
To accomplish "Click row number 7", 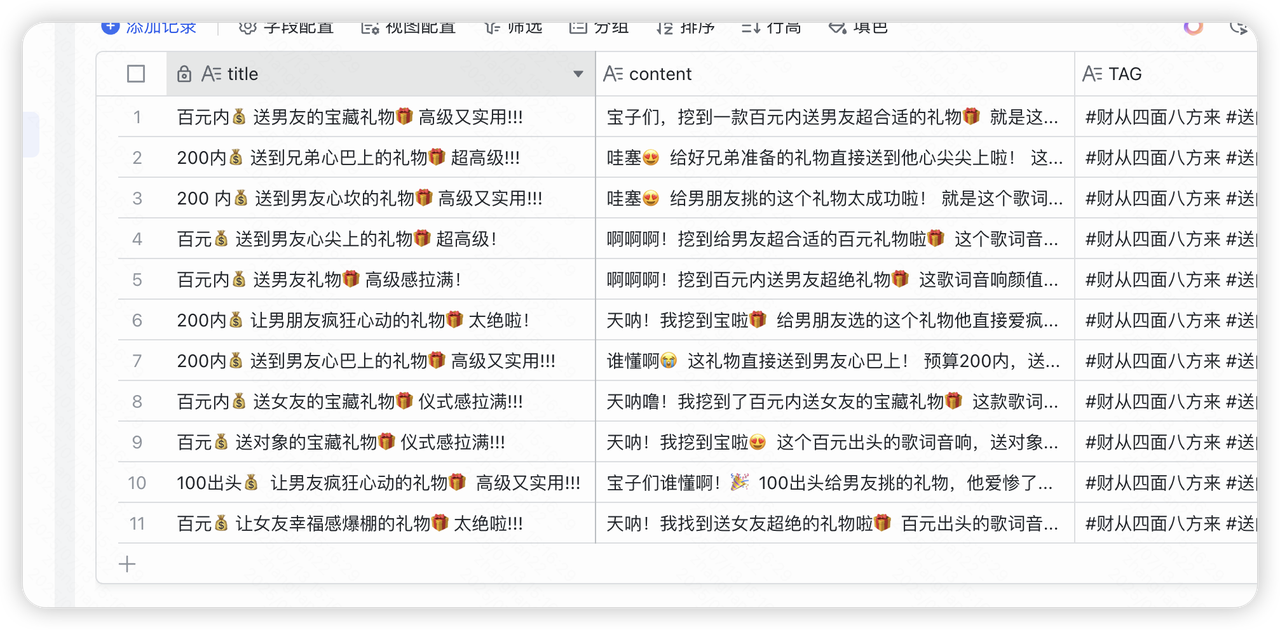I will pos(137,361).
